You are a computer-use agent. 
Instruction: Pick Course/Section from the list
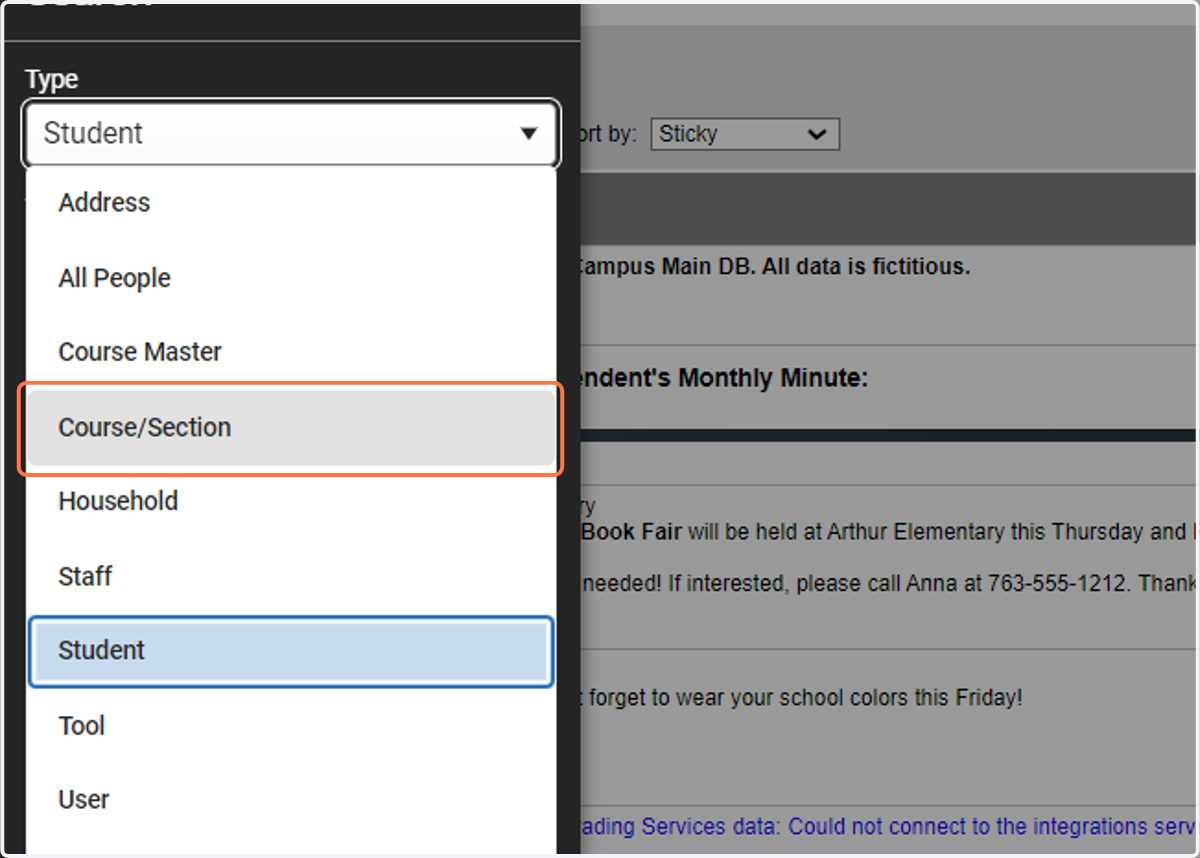290,427
